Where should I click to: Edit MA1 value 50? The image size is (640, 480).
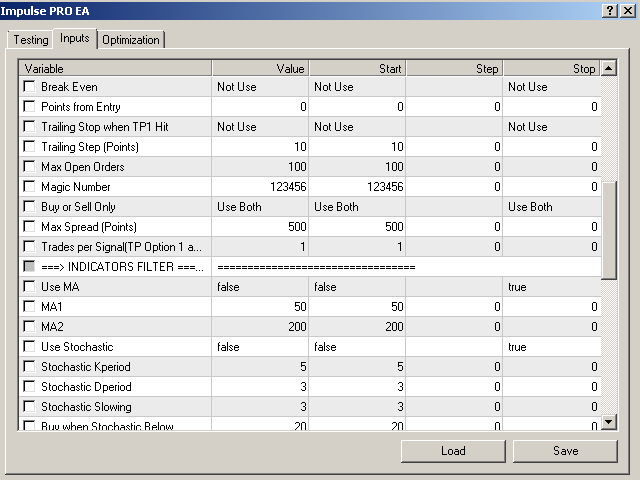click(260, 307)
